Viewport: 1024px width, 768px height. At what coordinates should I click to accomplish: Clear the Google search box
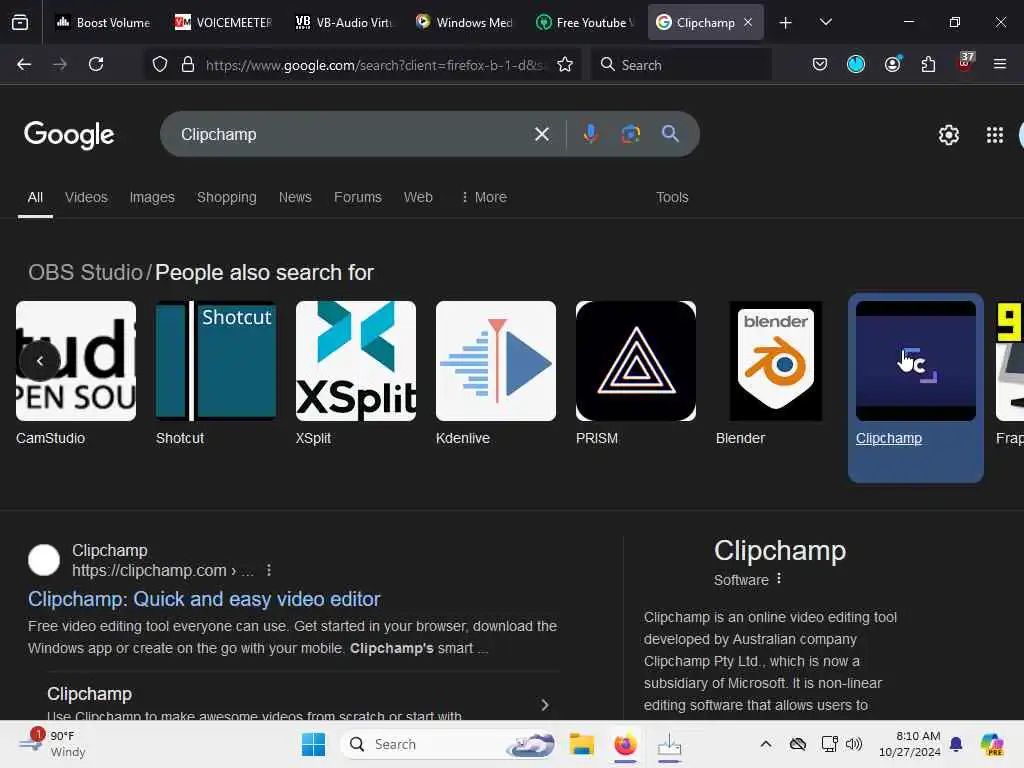[x=541, y=134]
